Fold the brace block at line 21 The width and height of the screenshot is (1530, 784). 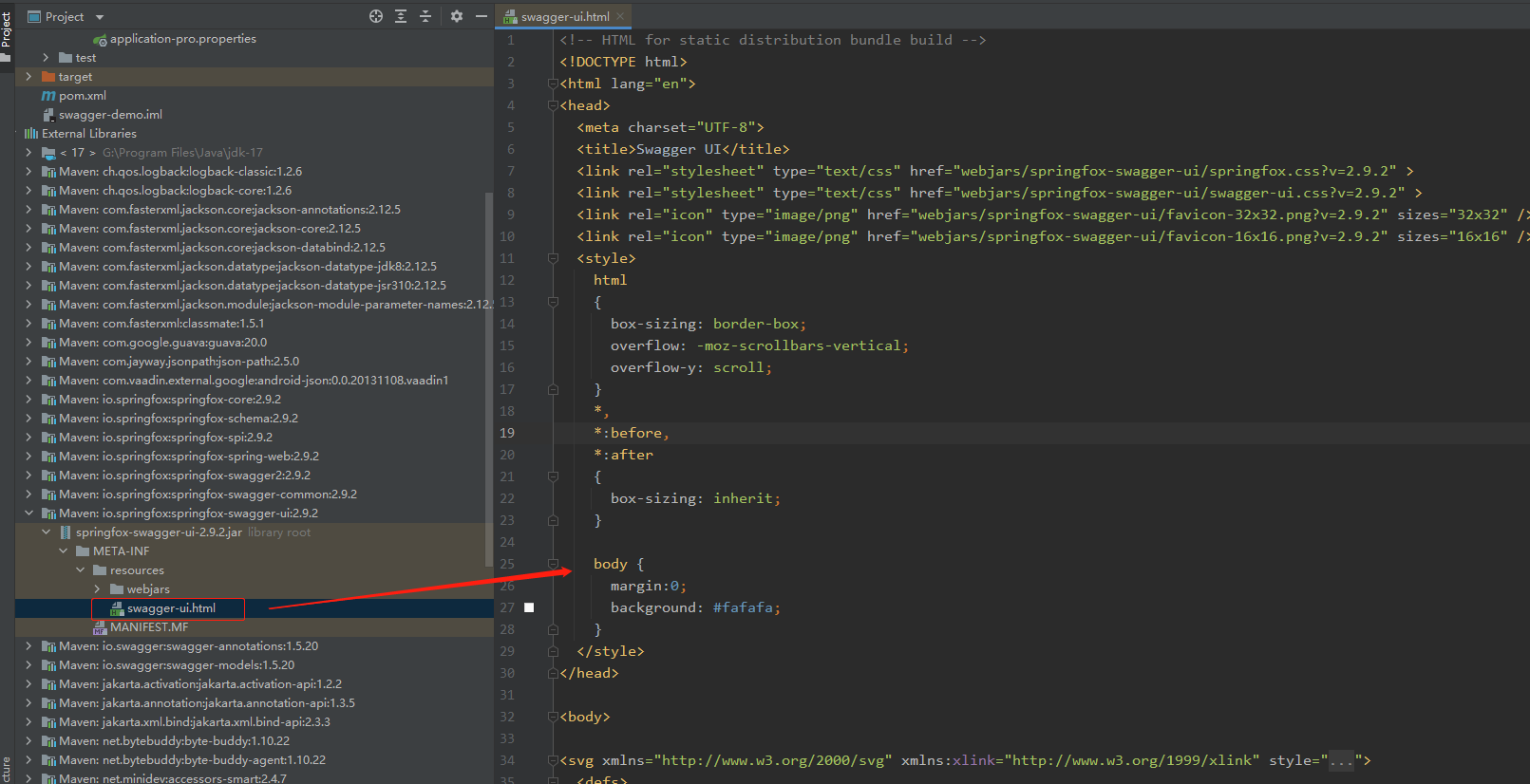[553, 476]
